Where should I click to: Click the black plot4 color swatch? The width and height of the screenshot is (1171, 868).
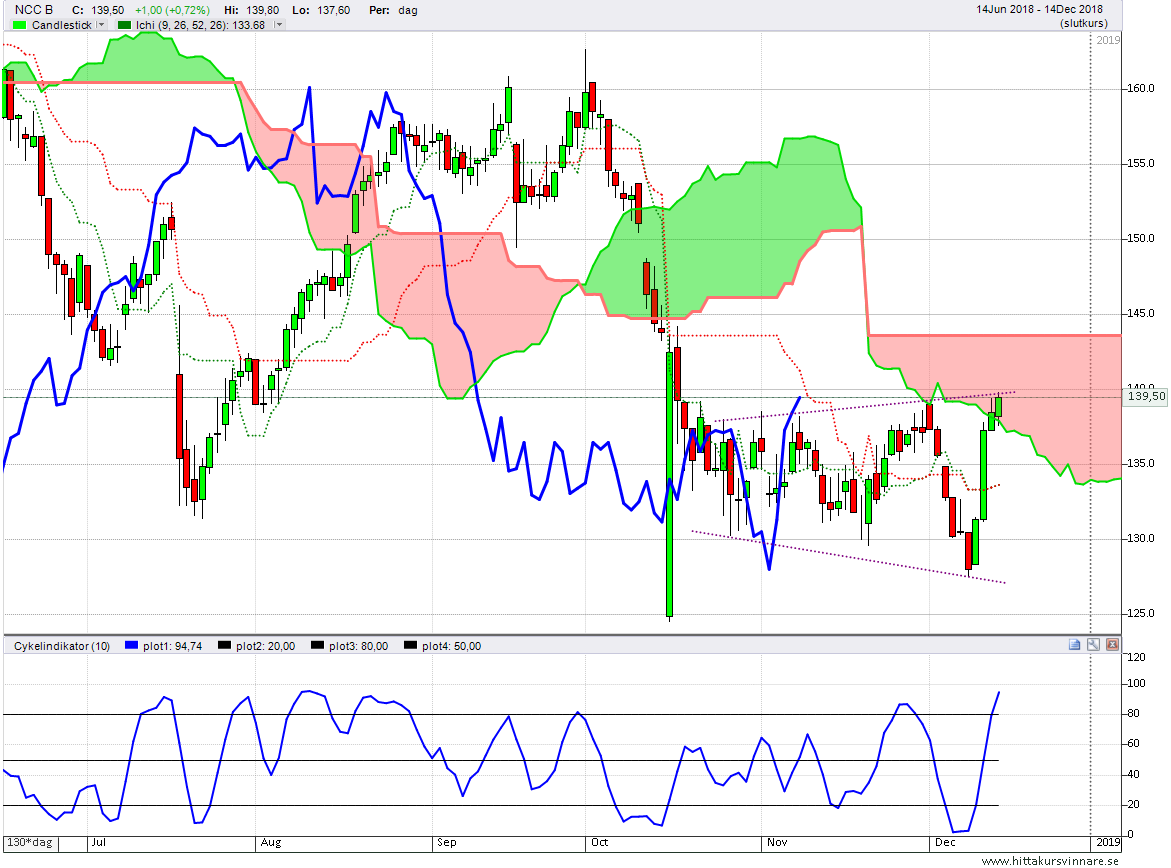[410, 645]
